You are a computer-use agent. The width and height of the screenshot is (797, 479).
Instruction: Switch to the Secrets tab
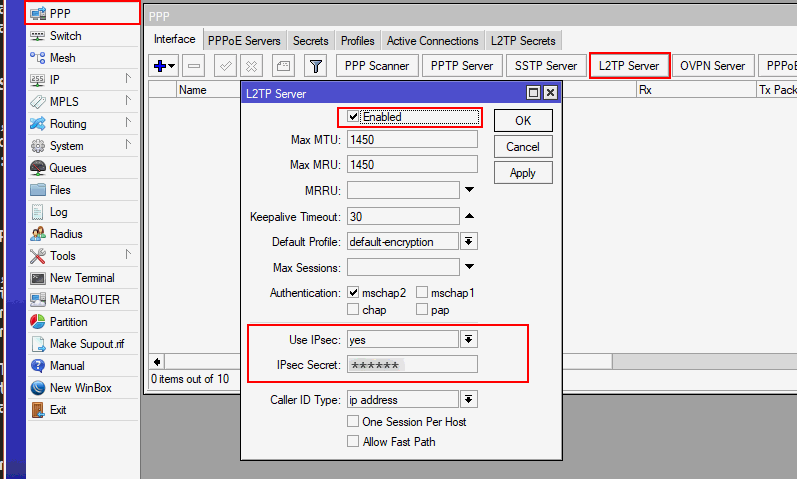[310, 41]
